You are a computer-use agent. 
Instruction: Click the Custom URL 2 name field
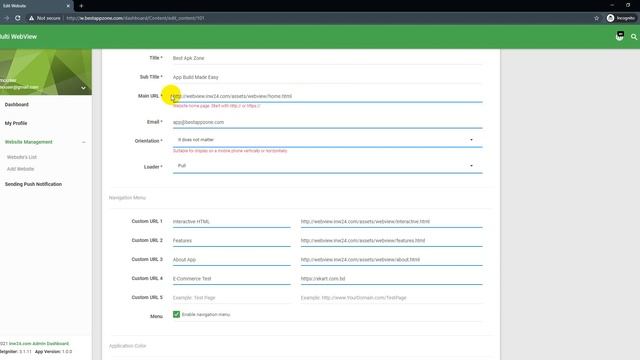pyautogui.click(x=231, y=240)
